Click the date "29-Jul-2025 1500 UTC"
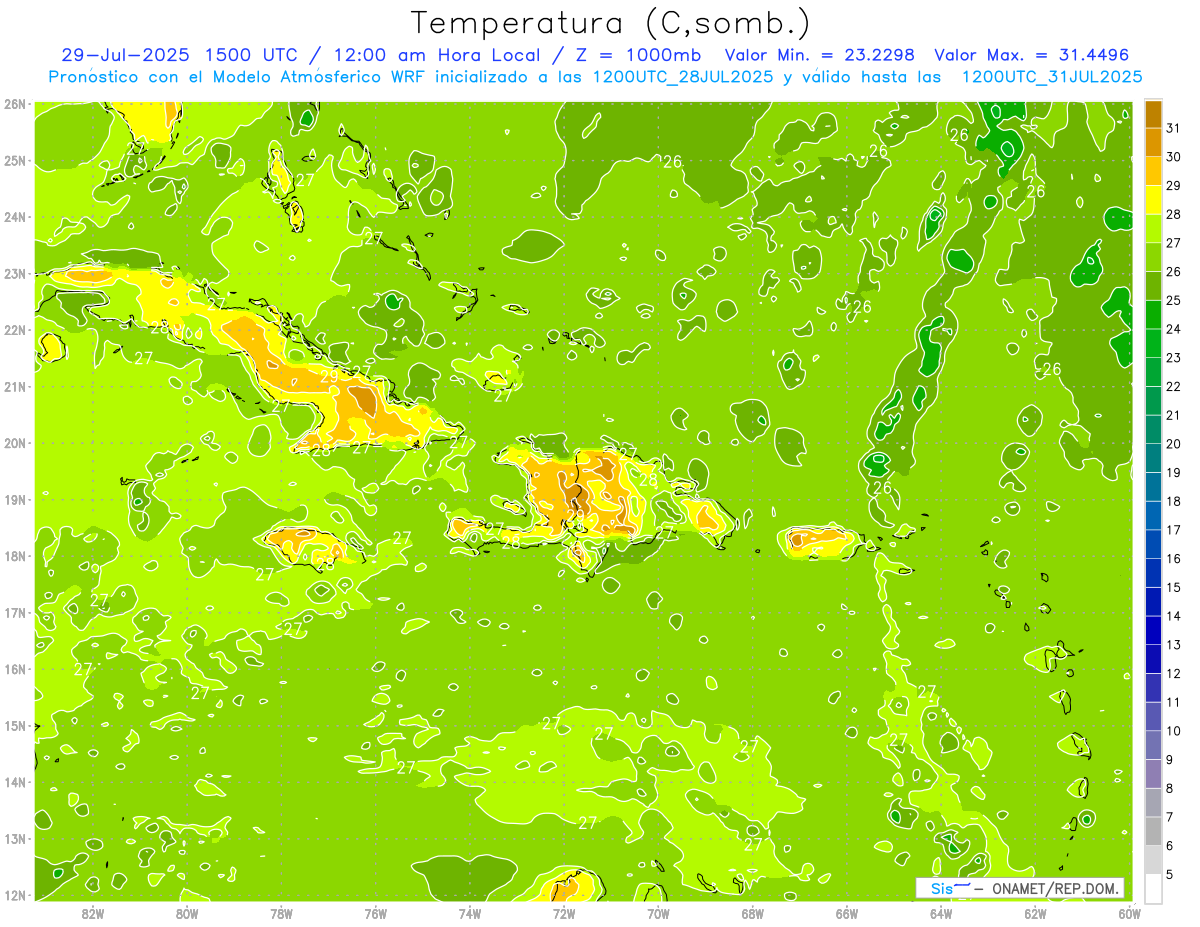Image resolution: width=1200 pixels, height=927 pixels. pos(179,54)
